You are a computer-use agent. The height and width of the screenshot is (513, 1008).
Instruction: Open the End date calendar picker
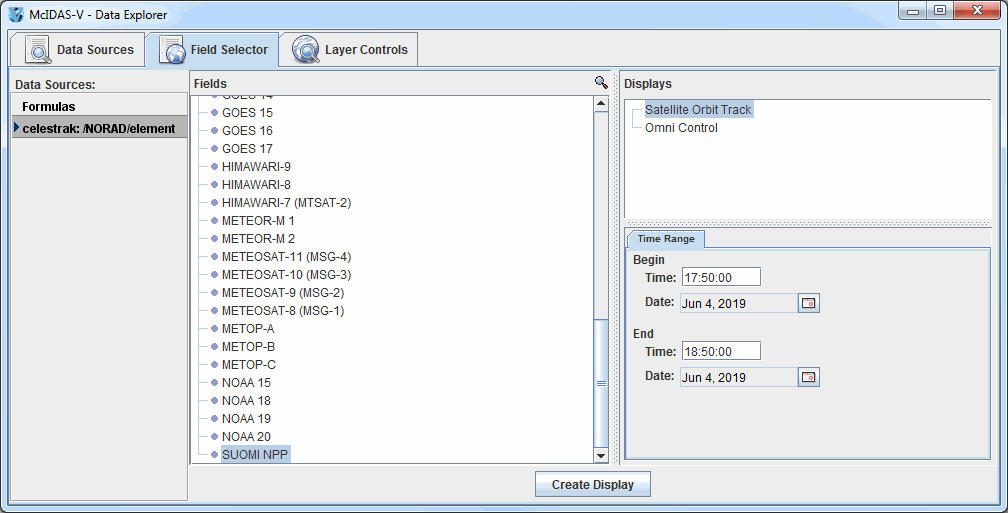click(x=809, y=377)
